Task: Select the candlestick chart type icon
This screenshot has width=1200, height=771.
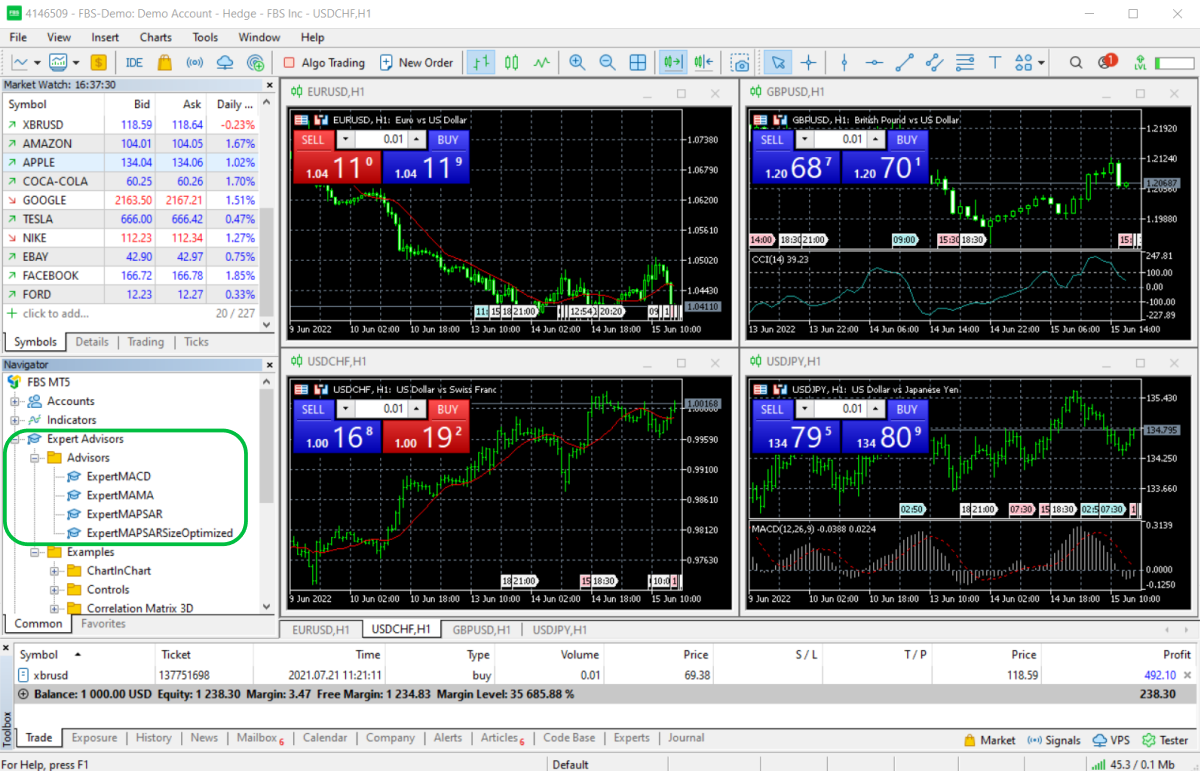Action: pyautogui.click(x=512, y=62)
